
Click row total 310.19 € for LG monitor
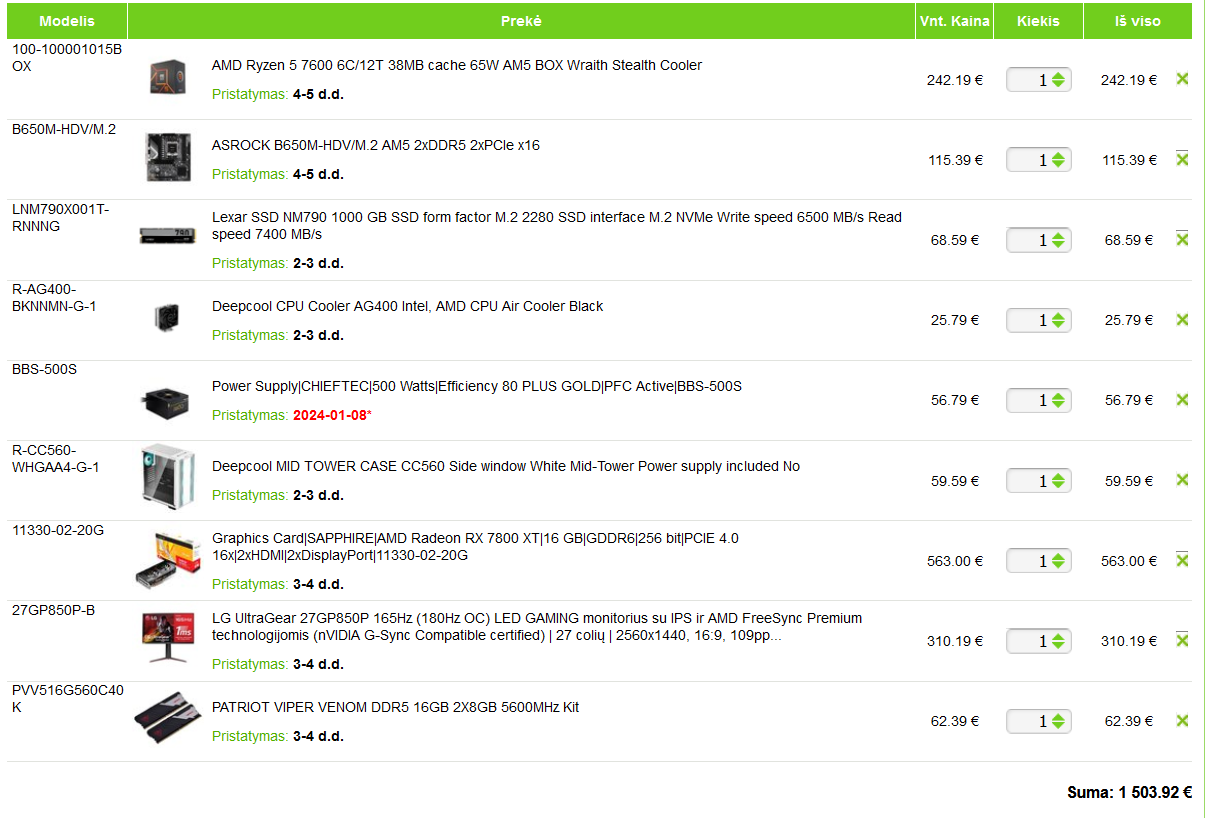point(1129,641)
